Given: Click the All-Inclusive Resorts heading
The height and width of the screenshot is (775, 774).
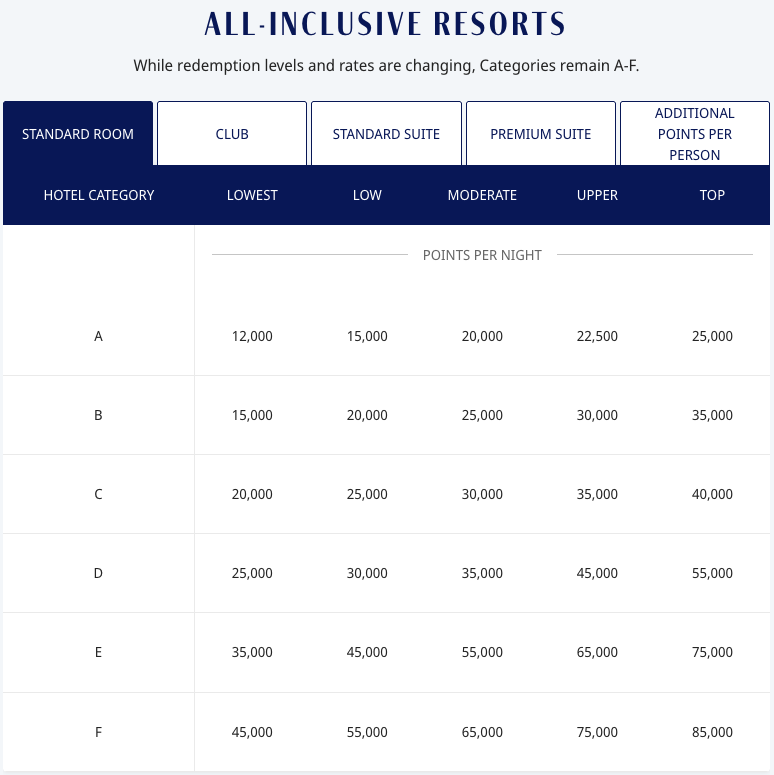Looking at the screenshot, I should [x=385, y=25].
